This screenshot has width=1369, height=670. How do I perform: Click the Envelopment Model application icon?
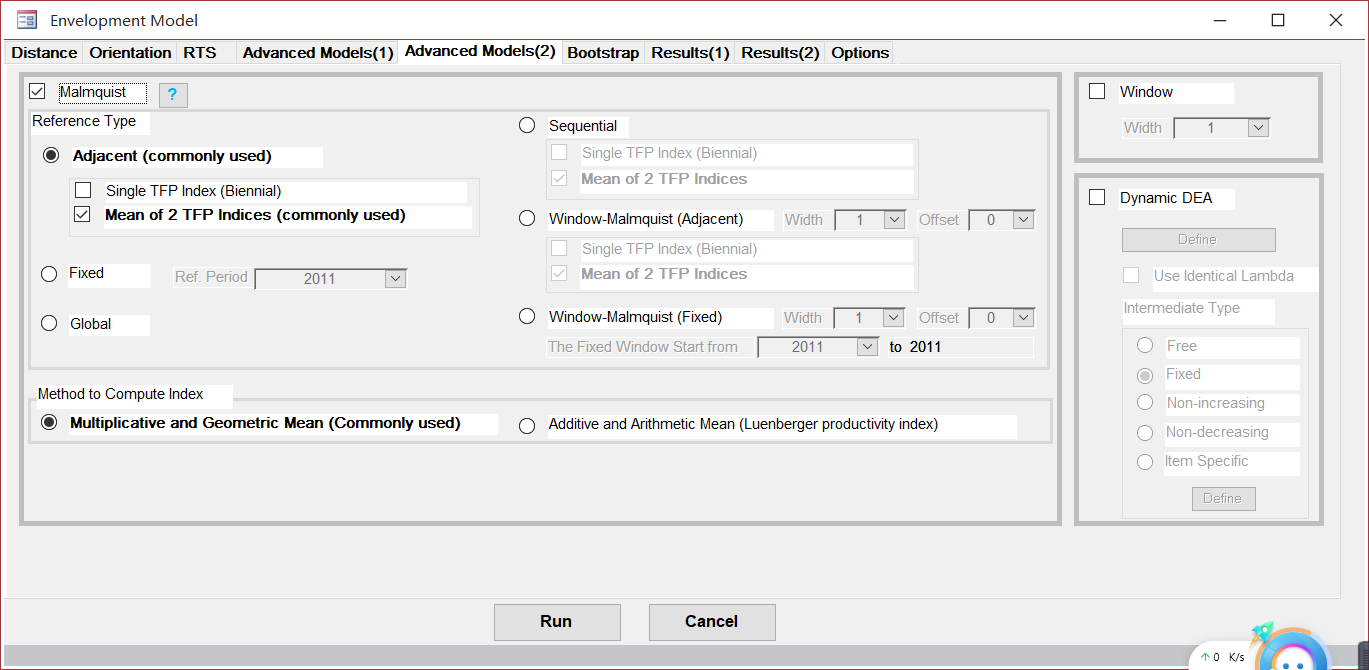tap(25, 19)
